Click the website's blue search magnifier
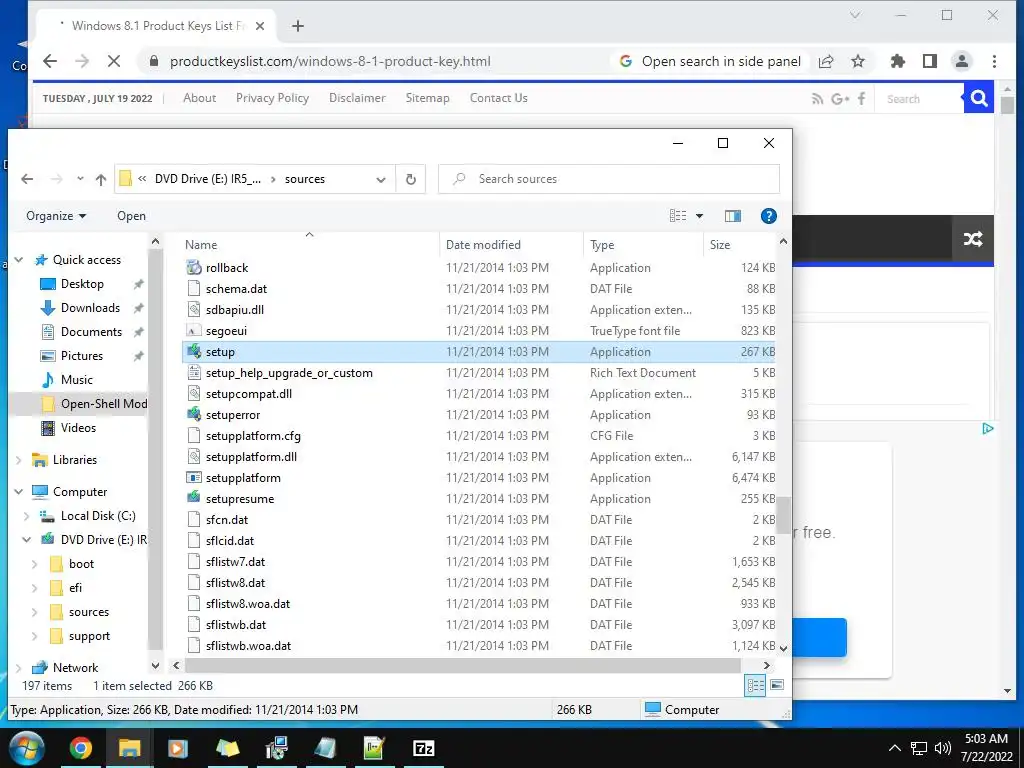The image size is (1024, 768). pyautogui.click(x=978, y=98)
